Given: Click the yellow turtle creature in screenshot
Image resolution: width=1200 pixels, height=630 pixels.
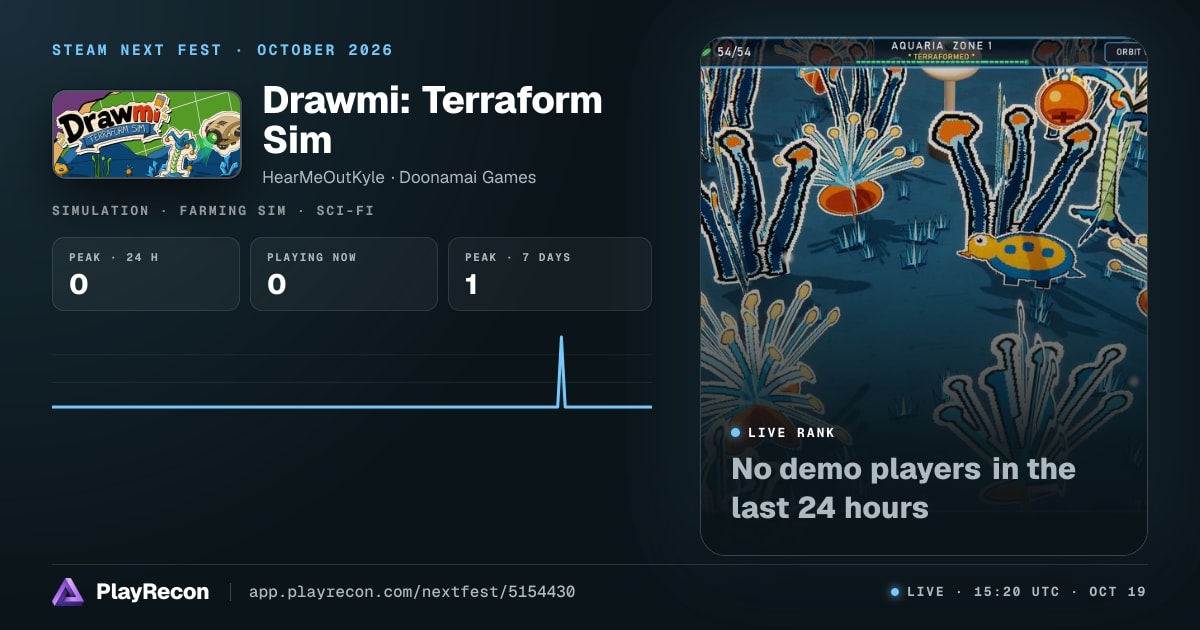Looking at the screenshot, I should [1020, 258].
